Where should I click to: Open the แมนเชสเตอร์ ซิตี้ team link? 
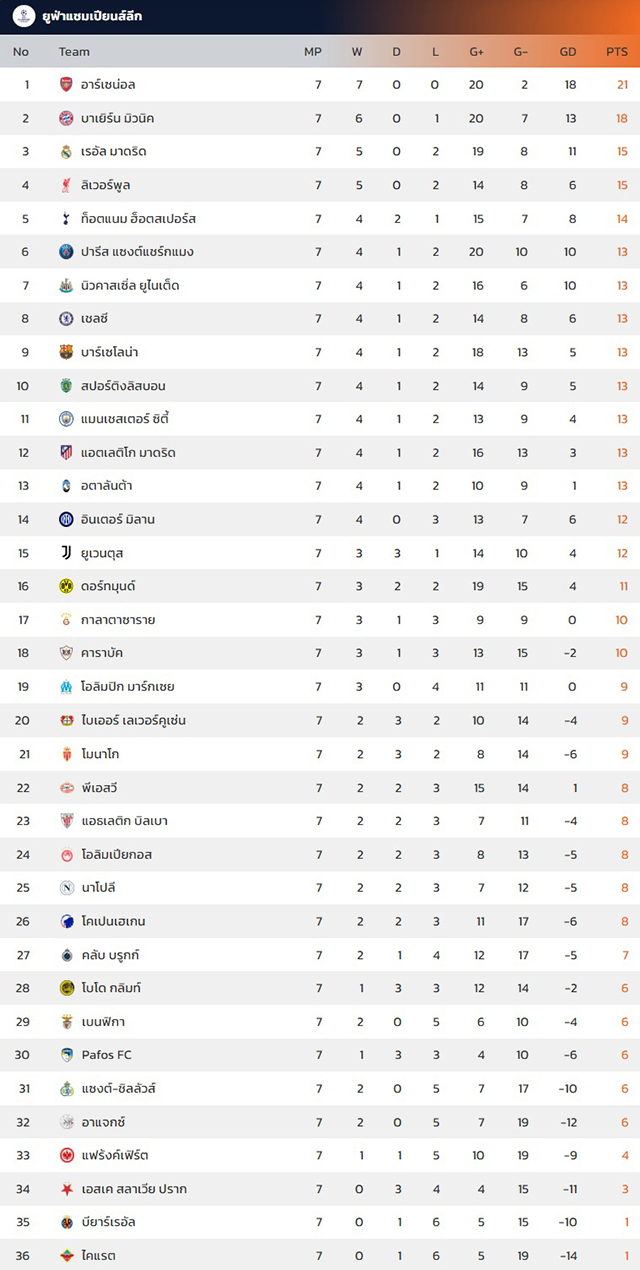coord(133,419)
